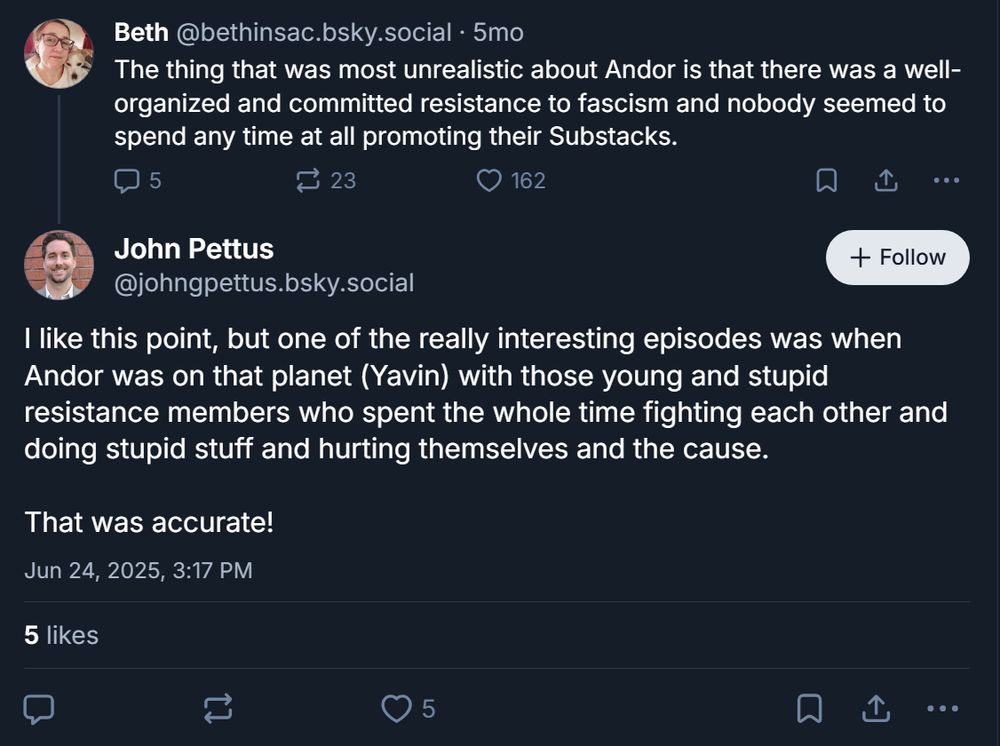
Task: Bookmark Beth's post about Andor
Action: pos(828,180)
